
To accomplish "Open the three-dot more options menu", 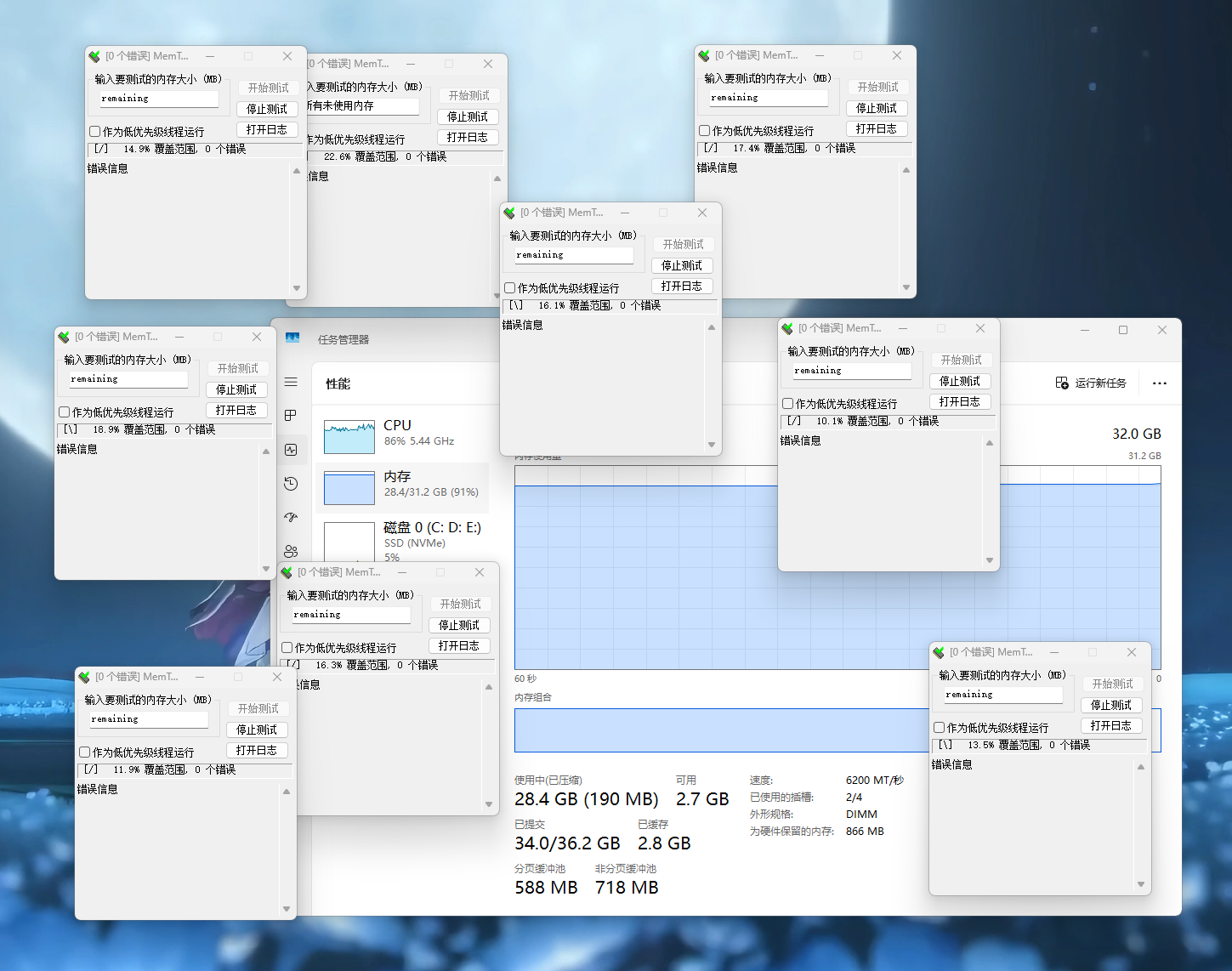I will (x=1159, y=383).
